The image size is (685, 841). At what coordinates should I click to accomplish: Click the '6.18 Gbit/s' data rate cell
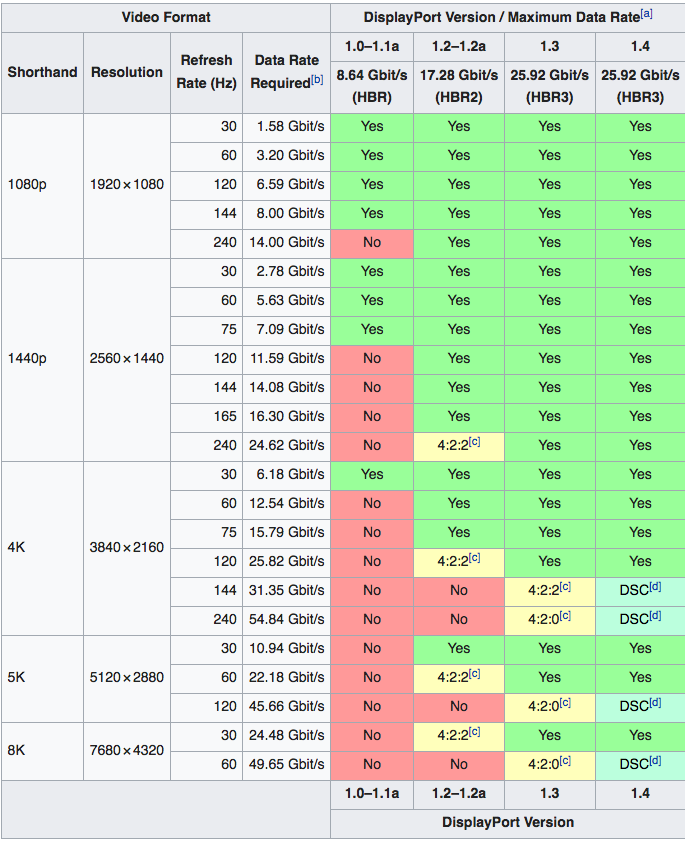tap(286, 475)
